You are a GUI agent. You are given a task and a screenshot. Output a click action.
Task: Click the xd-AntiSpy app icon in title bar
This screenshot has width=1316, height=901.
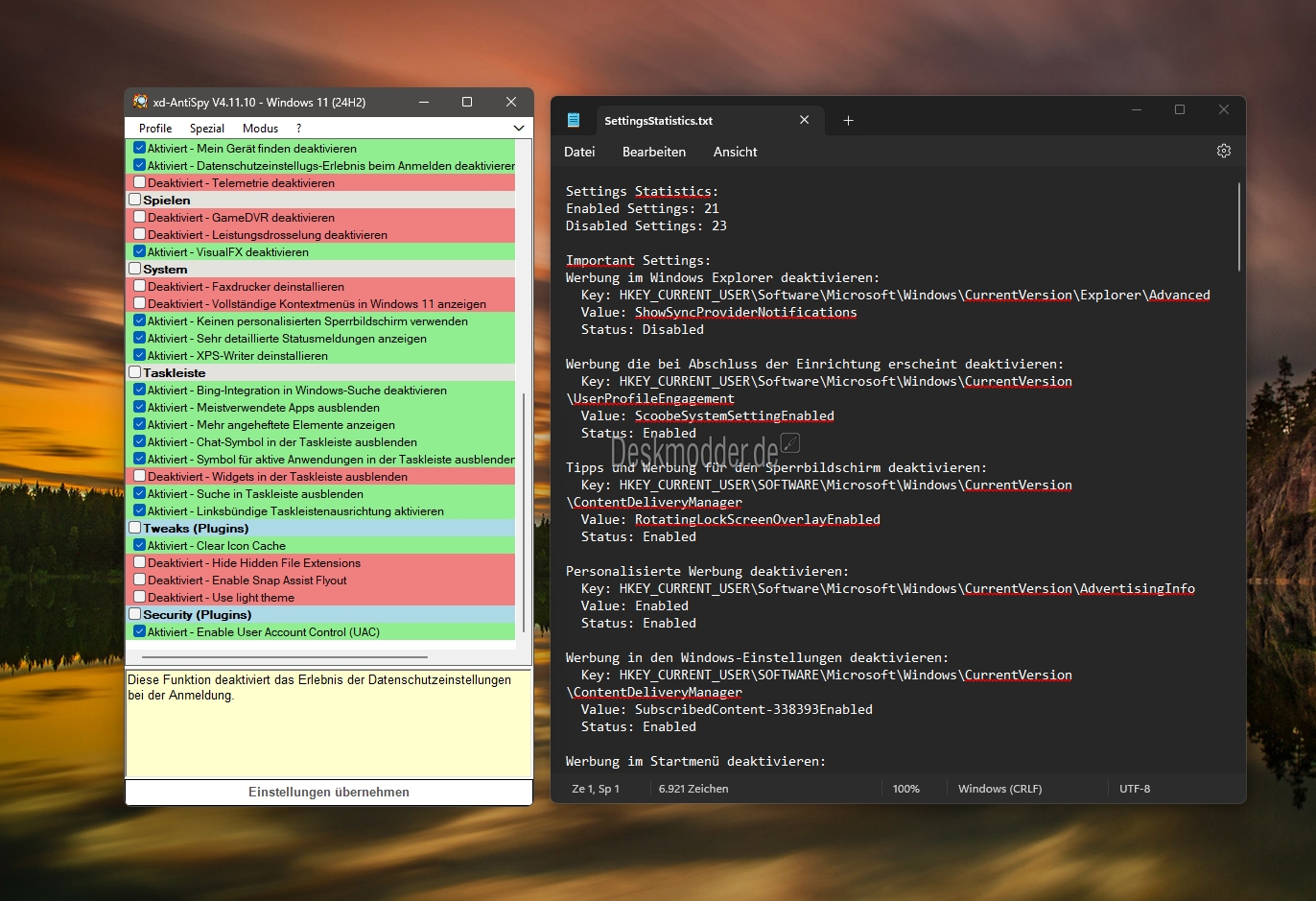(x=140, y=102)
